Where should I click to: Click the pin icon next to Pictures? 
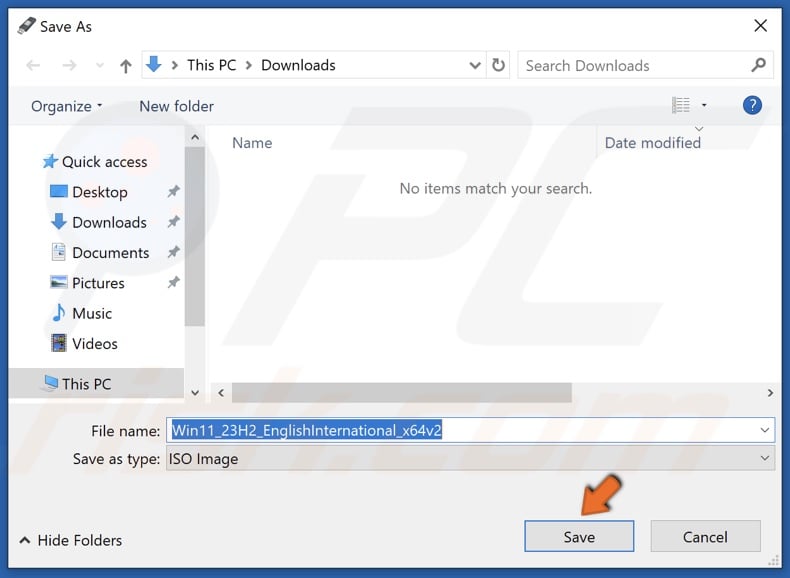tap(173, 282)
